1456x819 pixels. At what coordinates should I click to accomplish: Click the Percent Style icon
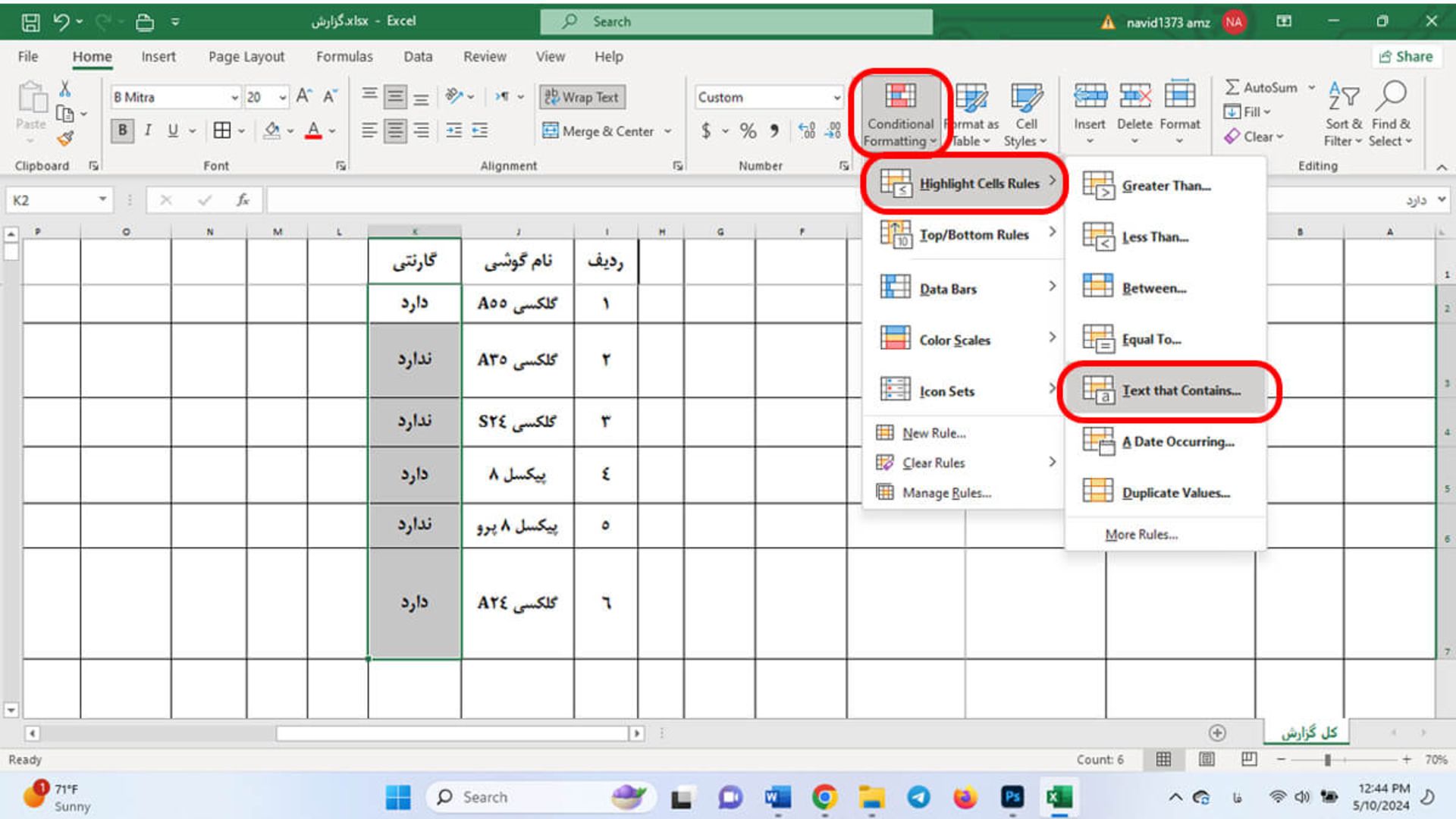(x=748, y=130)
